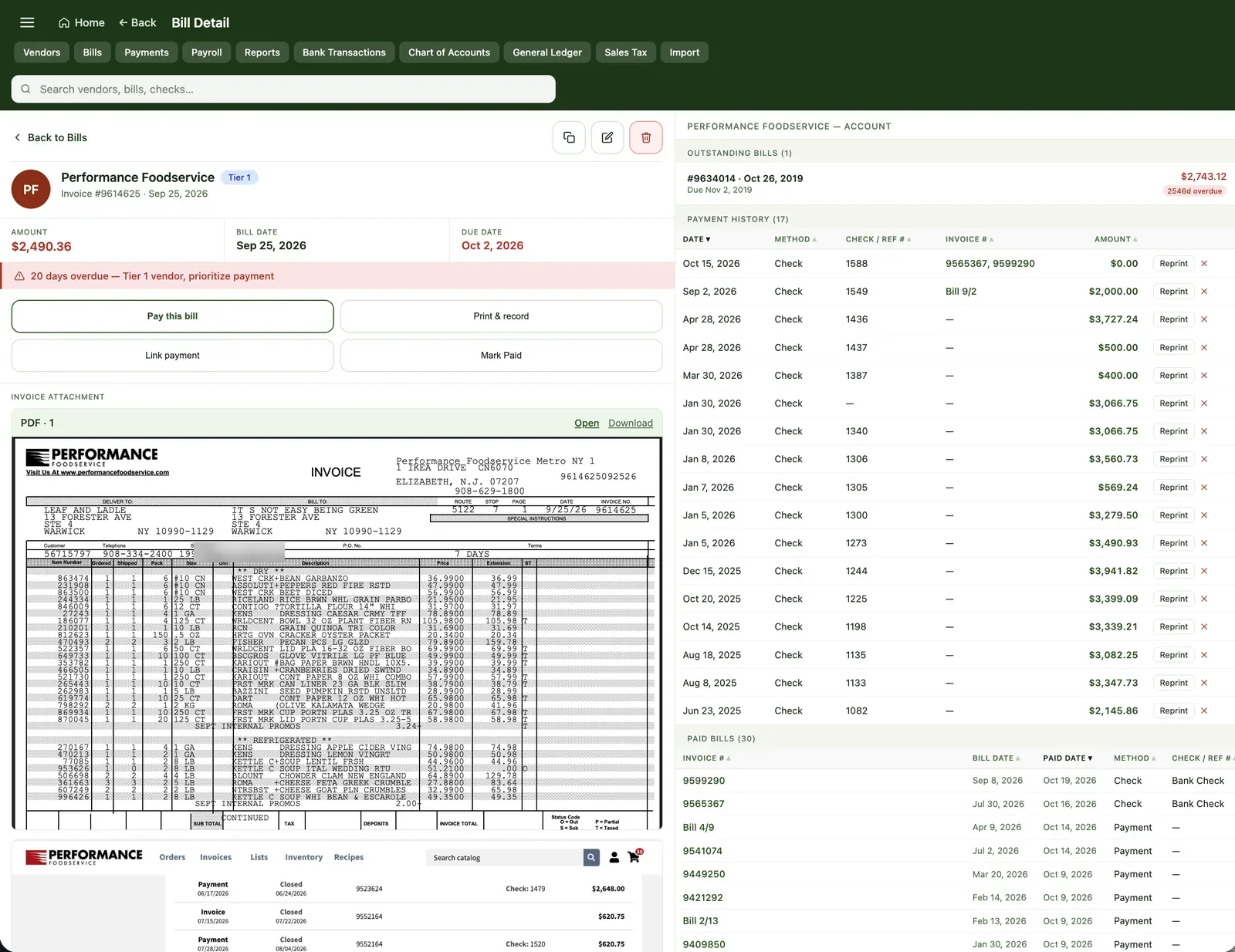Click the search vendors, bills, checks field
The image size is (1235, 952).
click(x=283, y=89)
